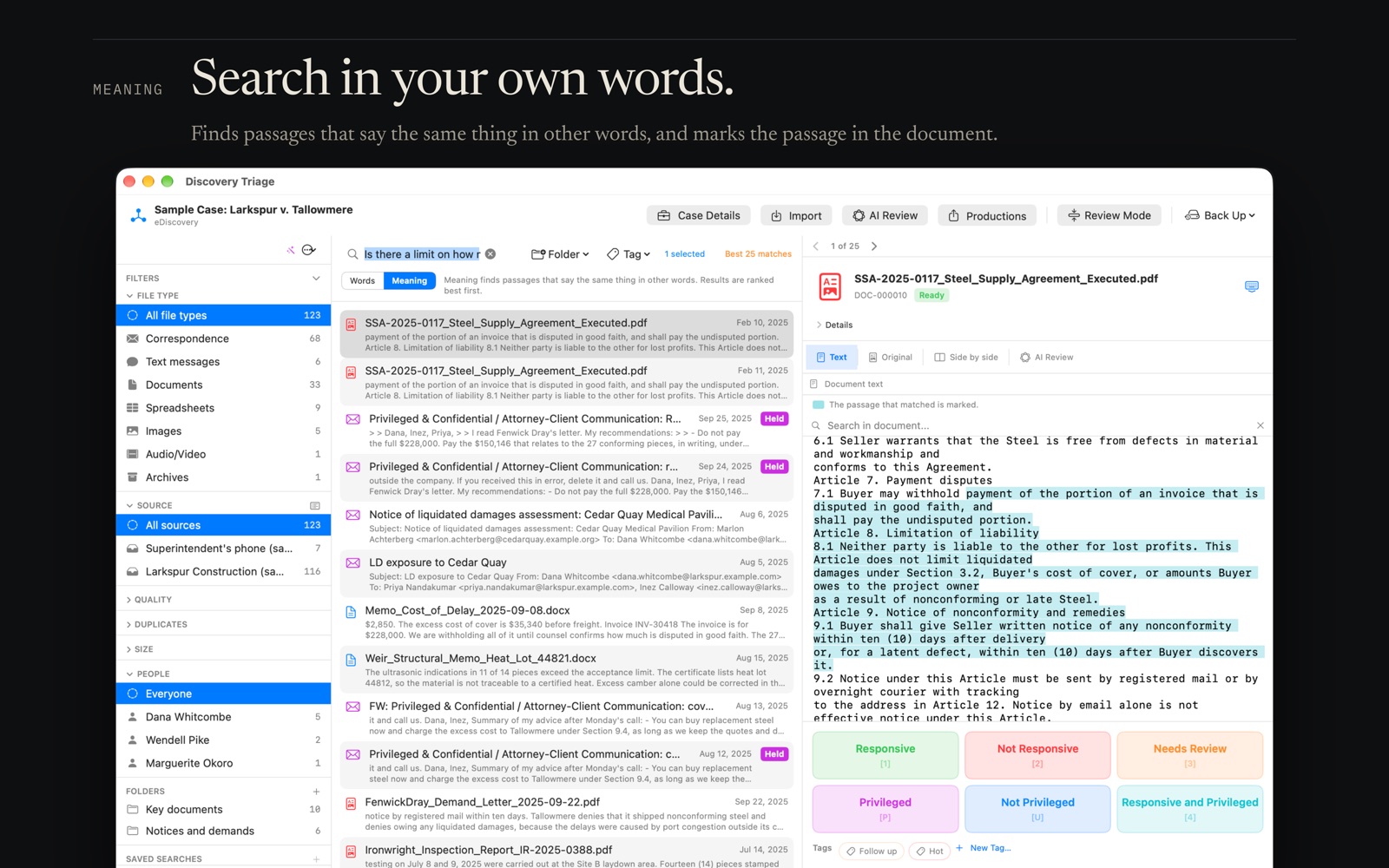Clear the search query with the X icon
Image resolution: width=1389 pixels, height=868 pixels.
click(x=490, y=254)
